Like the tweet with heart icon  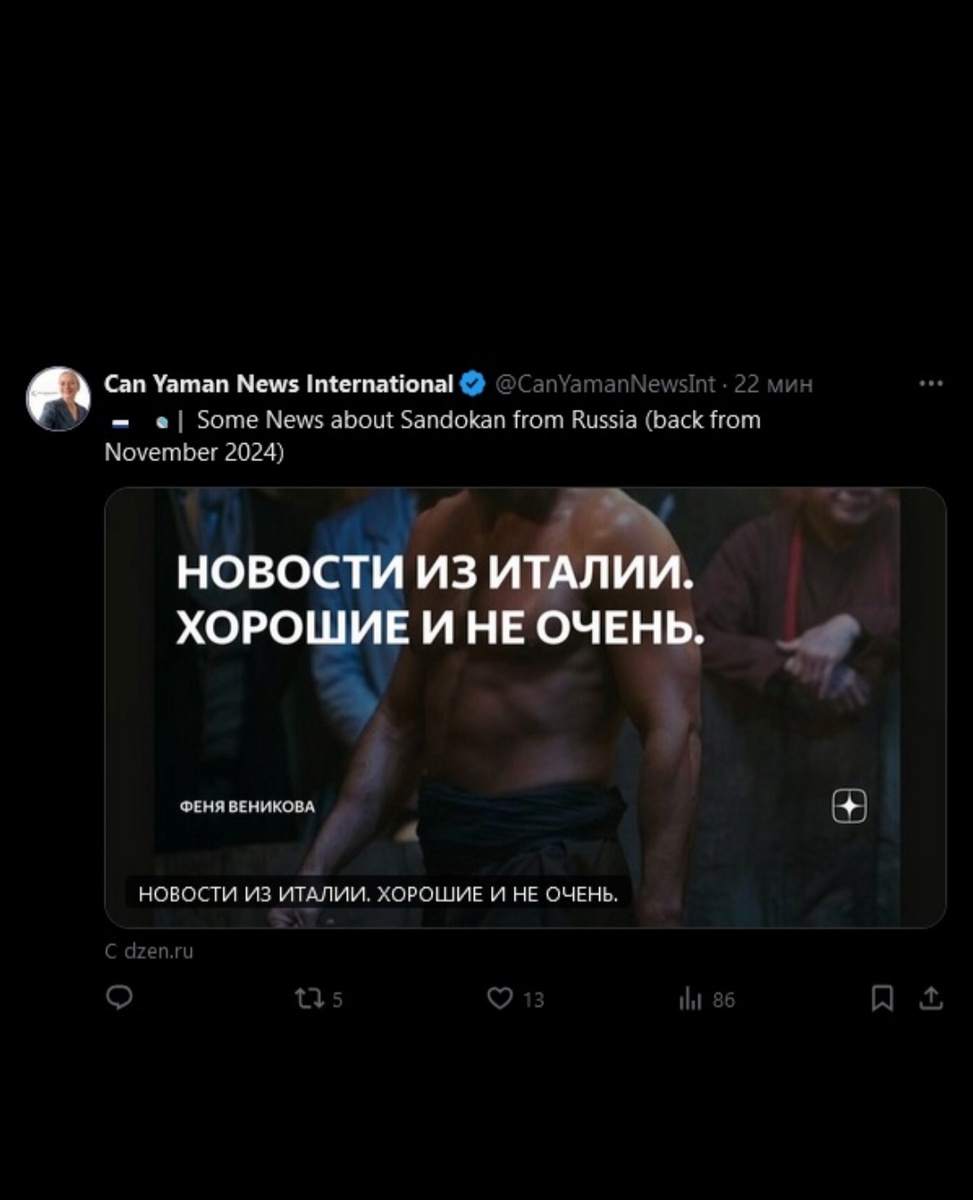pyautogui.click(x=515, y=998)
